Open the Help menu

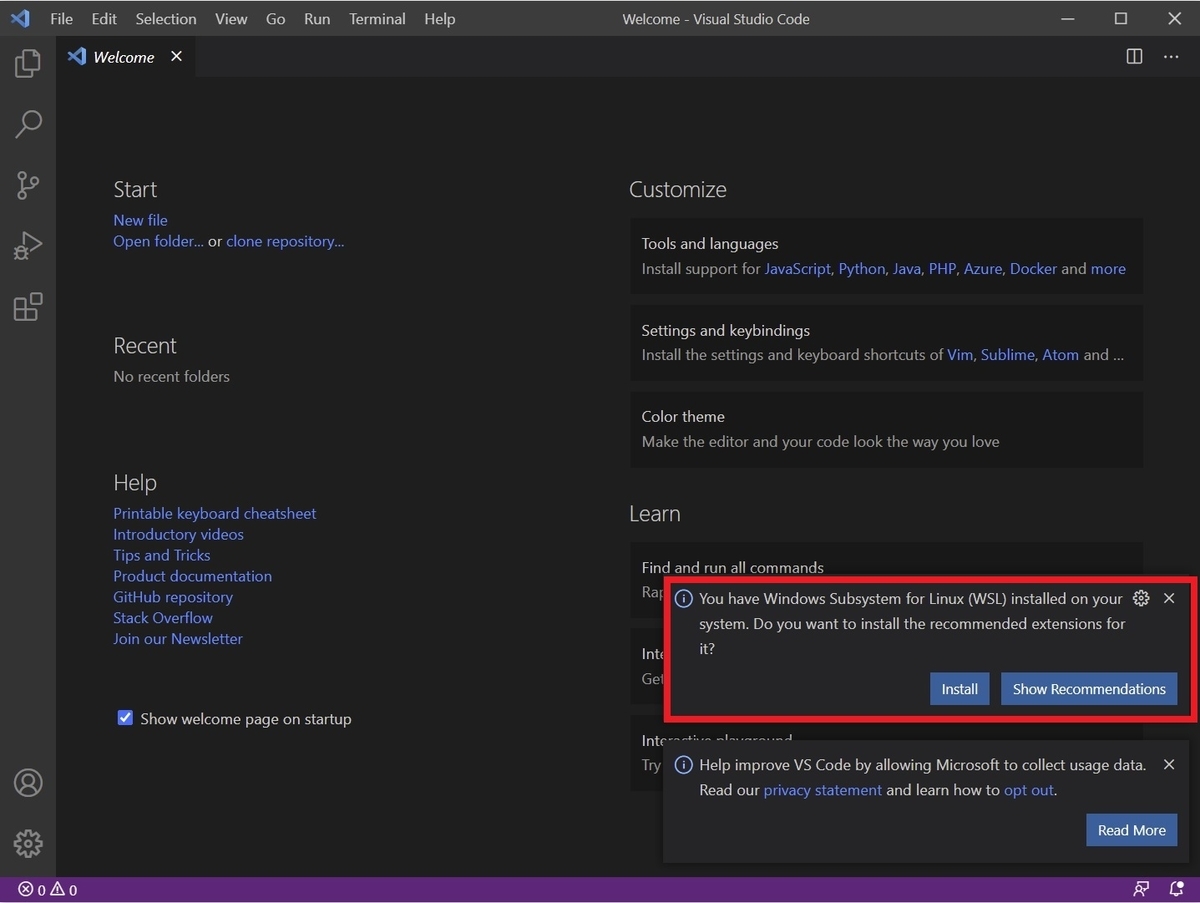click(x=439, y=18)
